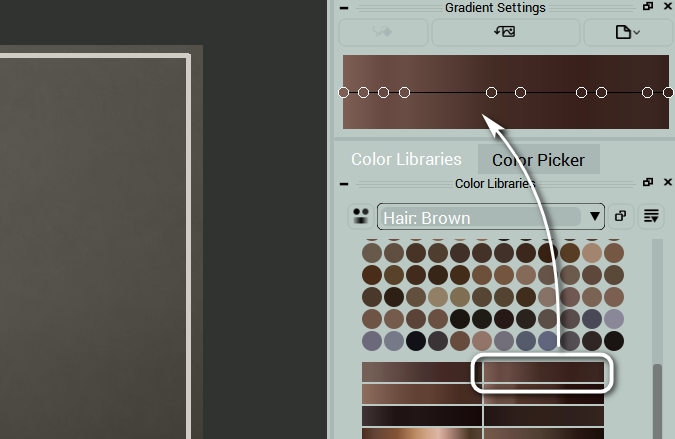This screenshot has width=675, height=439.
Task: Select the sixth gradient stop from left
Action: tap(520, 93)
